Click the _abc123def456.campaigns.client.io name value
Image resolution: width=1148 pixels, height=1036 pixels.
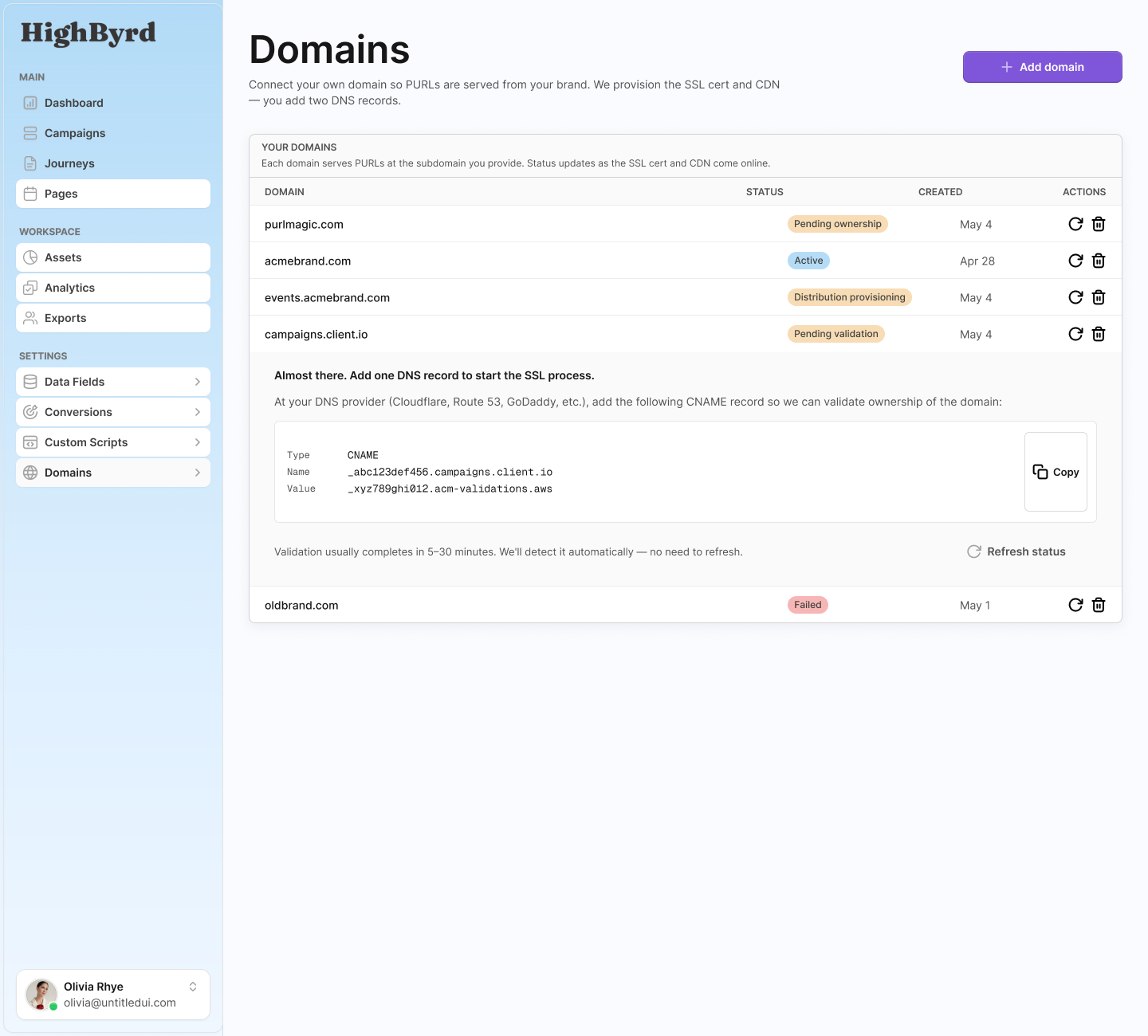(x=450, y=472)
